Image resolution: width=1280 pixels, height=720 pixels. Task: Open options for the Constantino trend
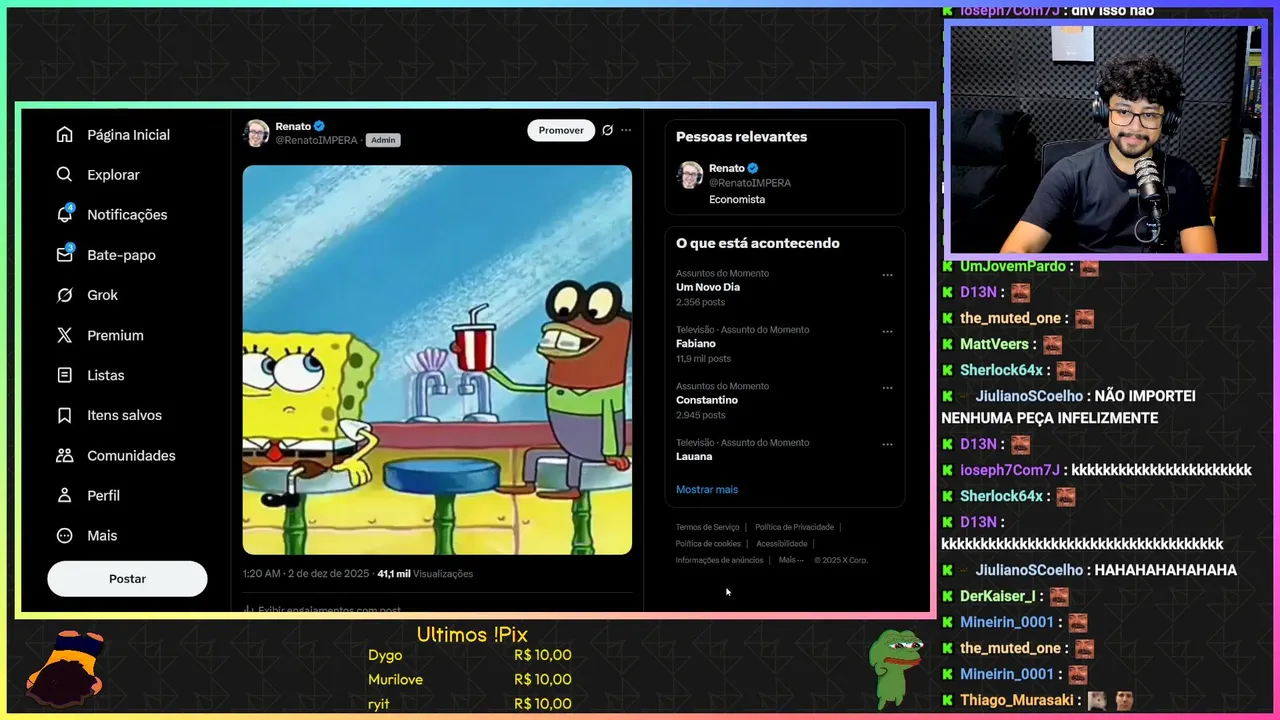tap(887, 387)
